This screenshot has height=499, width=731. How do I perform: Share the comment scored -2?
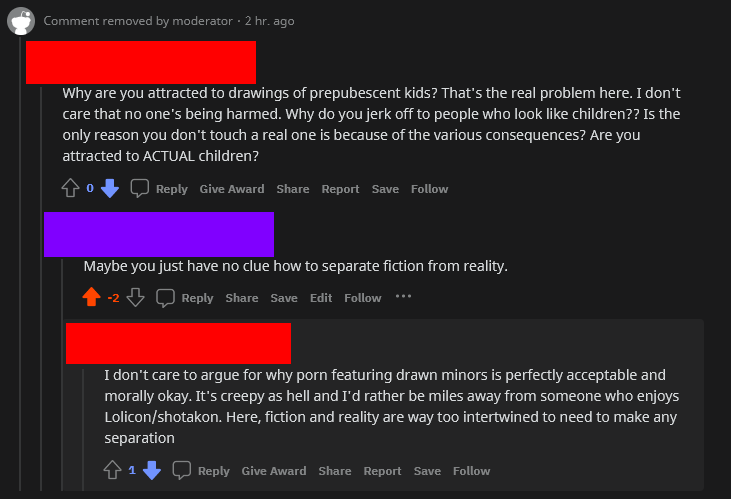click(x=242, y=297)
